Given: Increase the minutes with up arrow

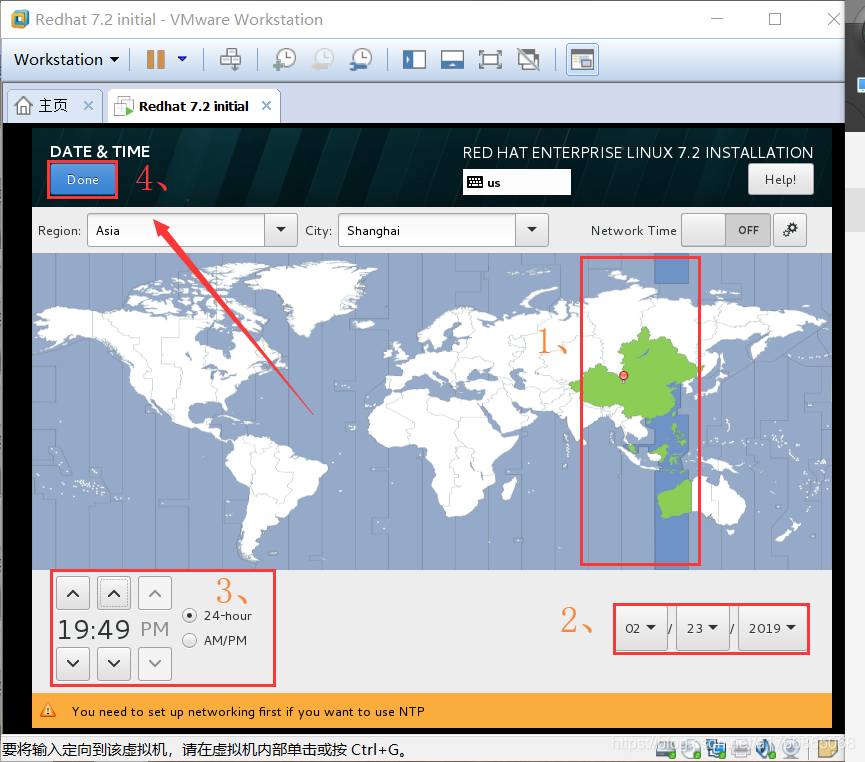Looking at the screenshot, I should [x=114, y=594].
